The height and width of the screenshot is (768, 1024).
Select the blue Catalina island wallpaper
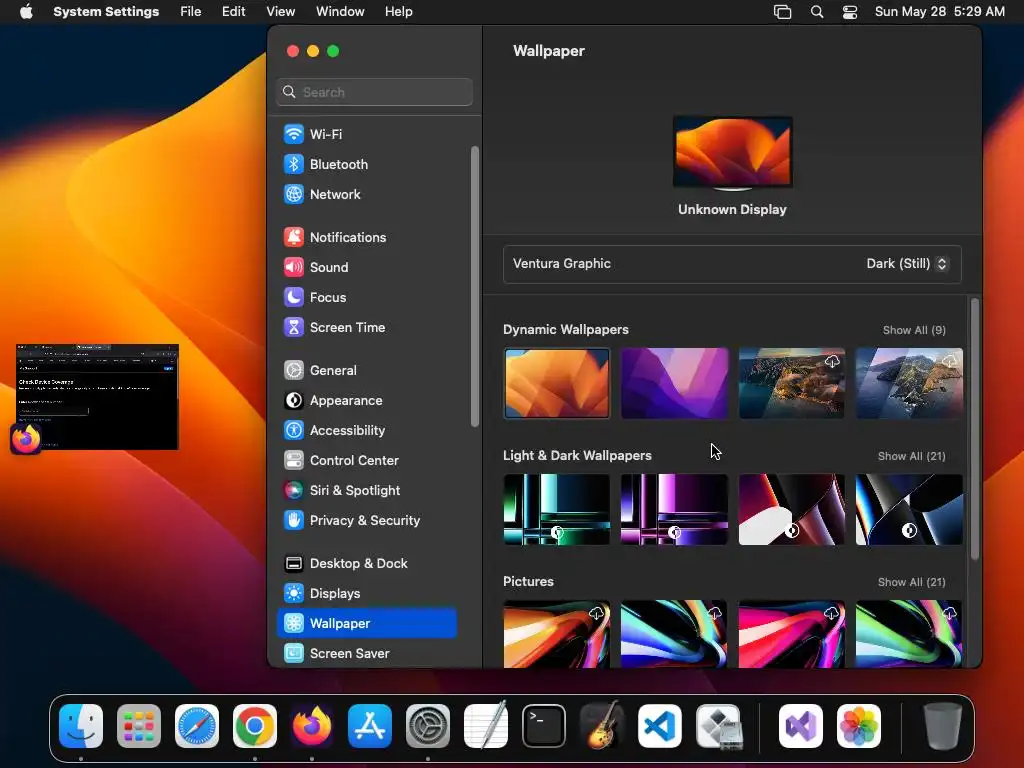click(x=909, y=383)
